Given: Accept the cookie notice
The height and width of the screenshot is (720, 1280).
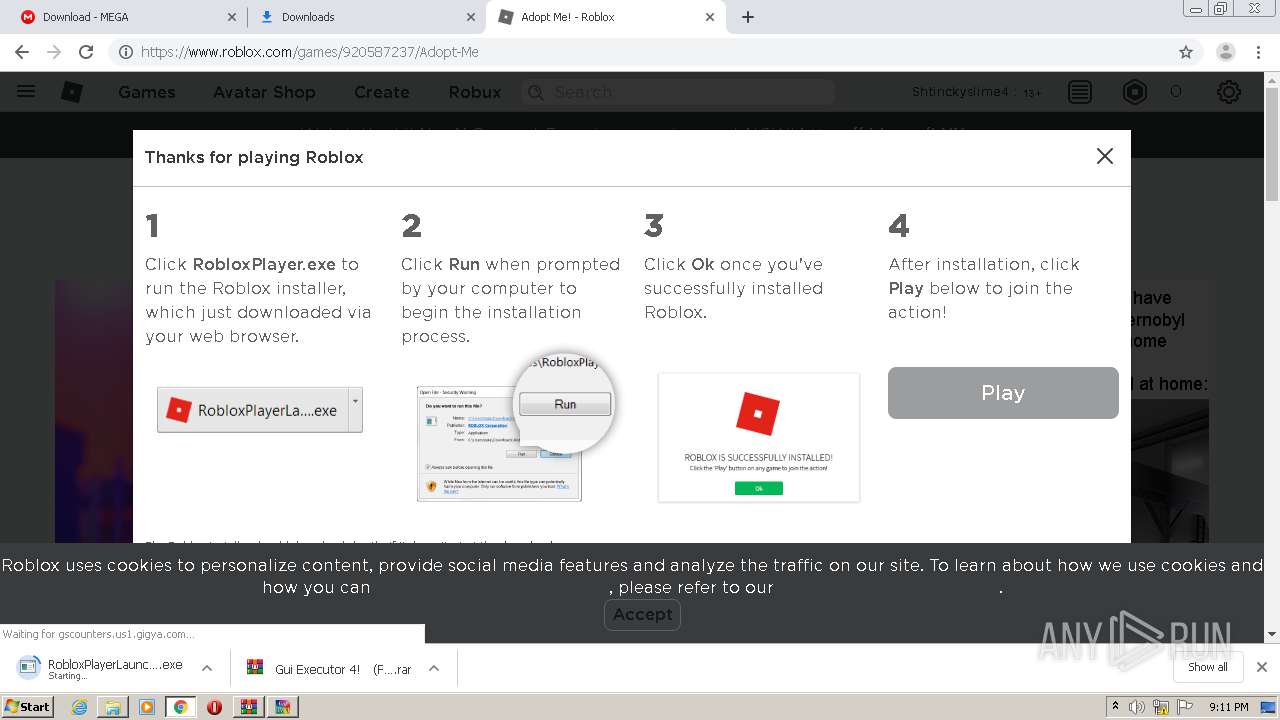Looking at the screenshot, I should [642, 614].
